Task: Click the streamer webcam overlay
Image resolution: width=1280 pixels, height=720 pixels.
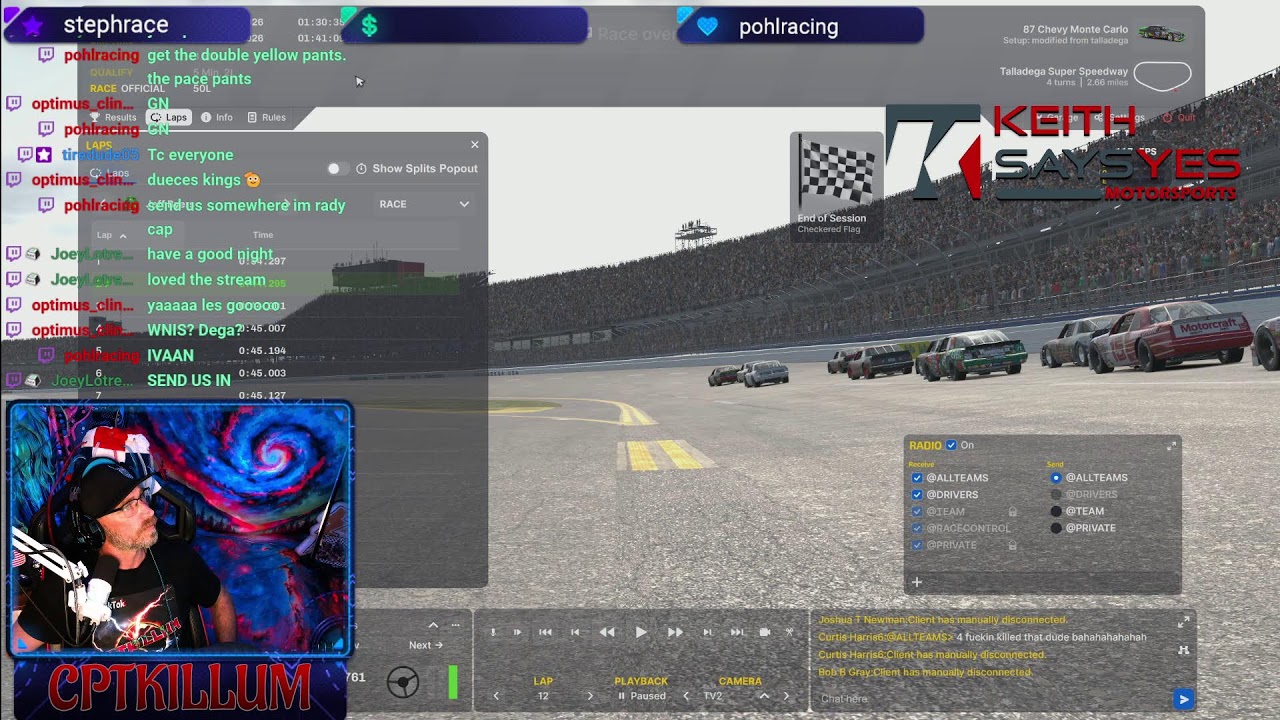Action: coord(180,529)
